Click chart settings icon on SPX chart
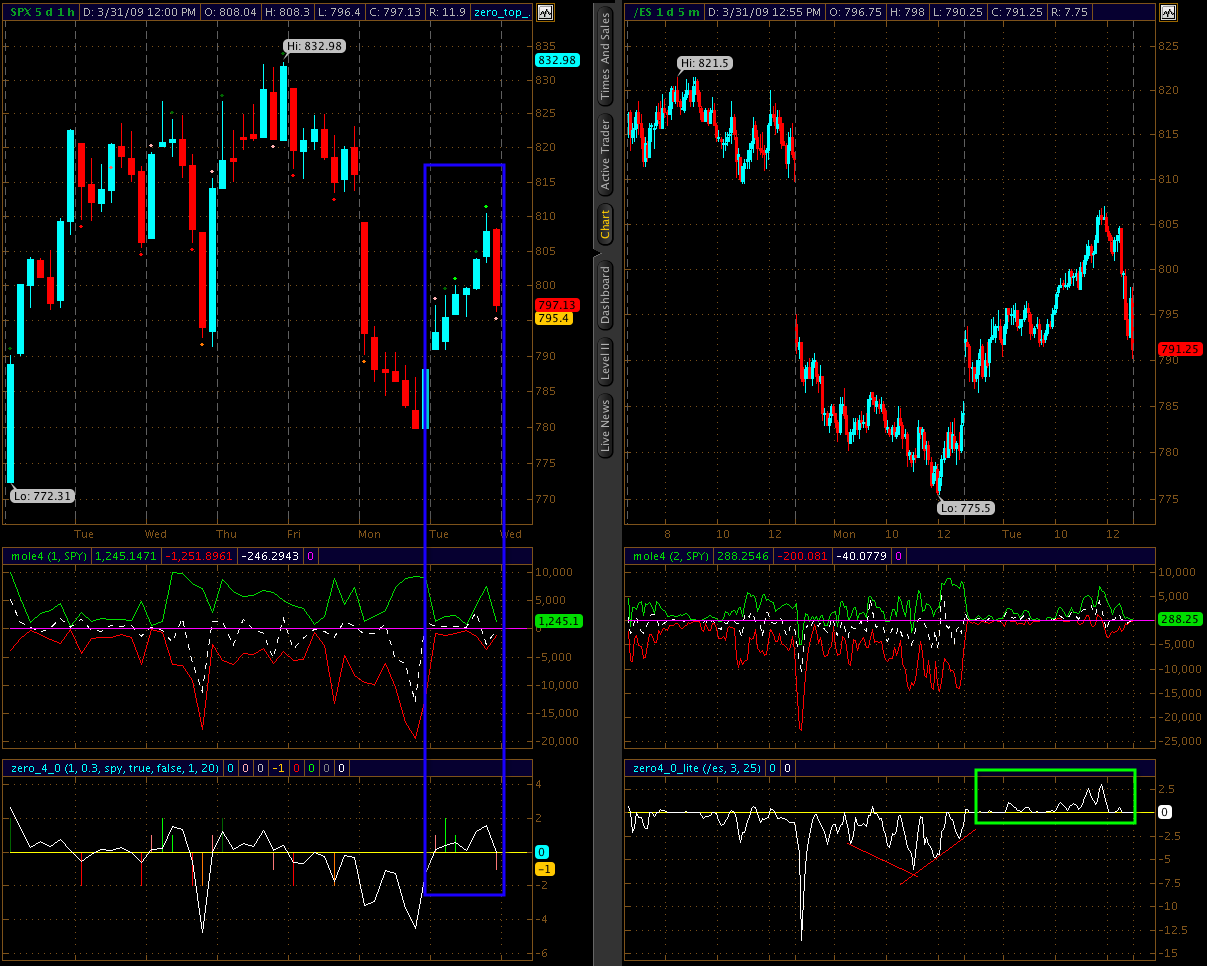 (x=545, y=13)
